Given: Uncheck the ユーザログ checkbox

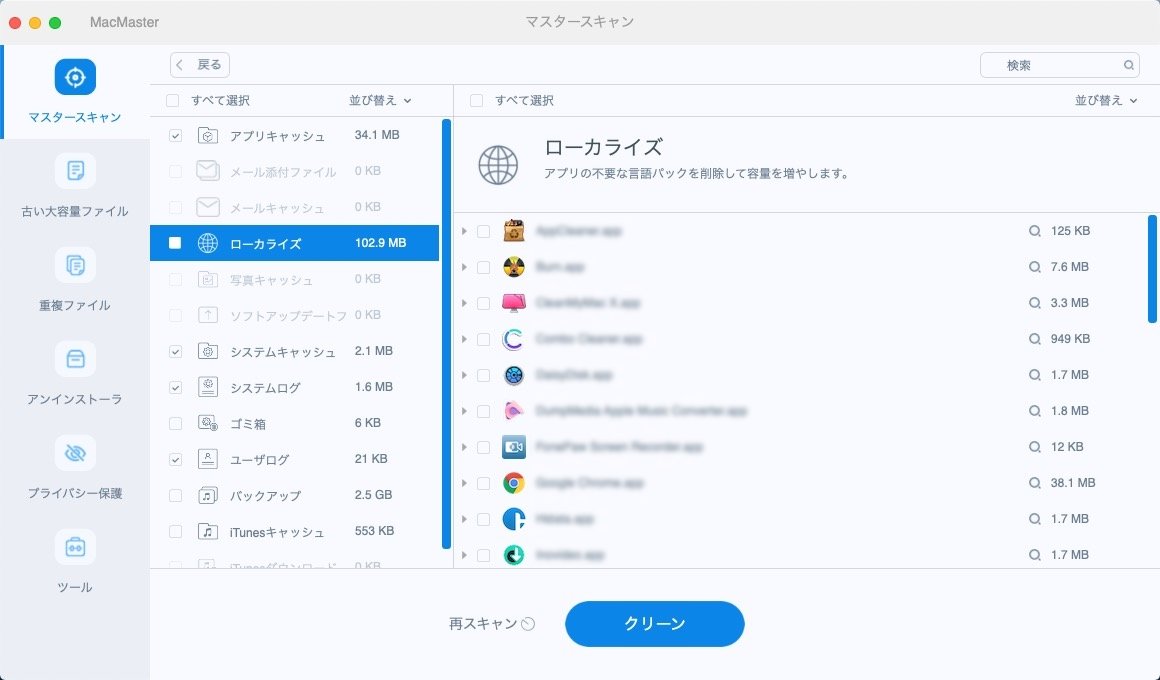Looking at the screenshot, I should click(x=175, y=459).
